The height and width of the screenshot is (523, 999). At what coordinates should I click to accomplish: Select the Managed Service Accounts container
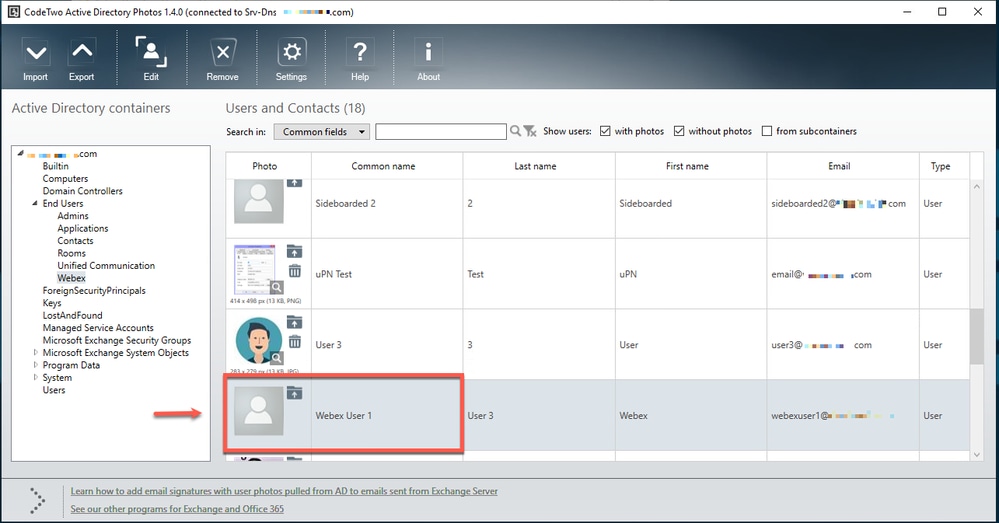pos(98,328)
